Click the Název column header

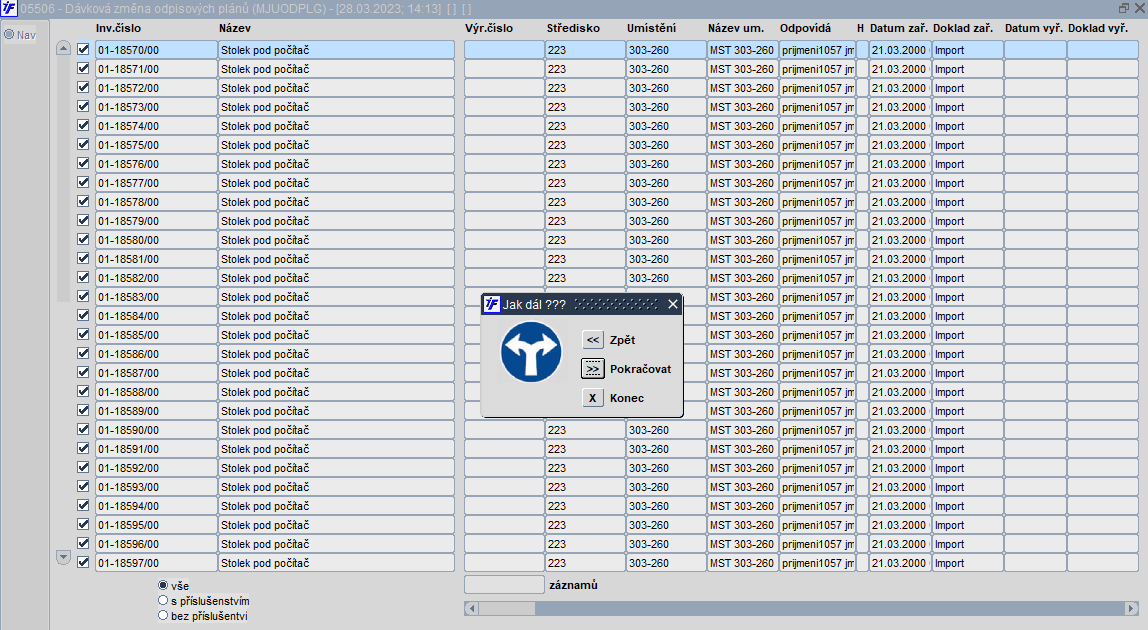[235, 28]
